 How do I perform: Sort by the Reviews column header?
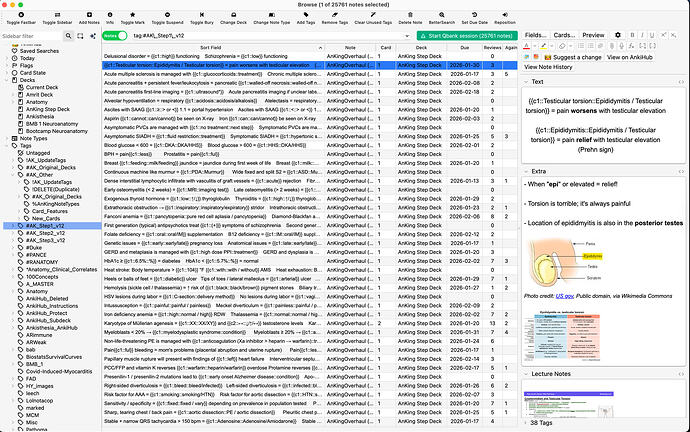(x=492, y=48)
